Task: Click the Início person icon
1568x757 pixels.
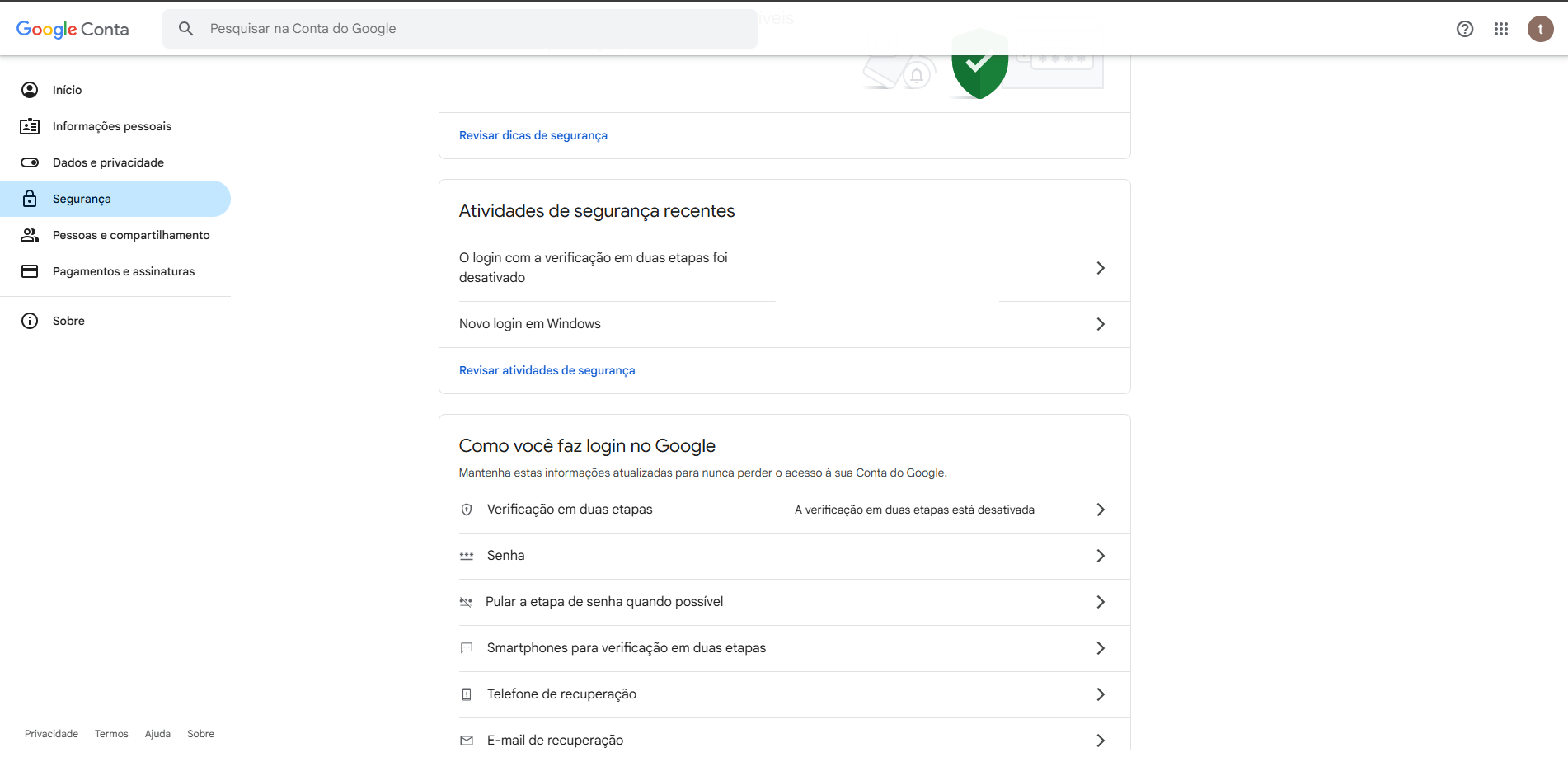Action: coord(30,90)
